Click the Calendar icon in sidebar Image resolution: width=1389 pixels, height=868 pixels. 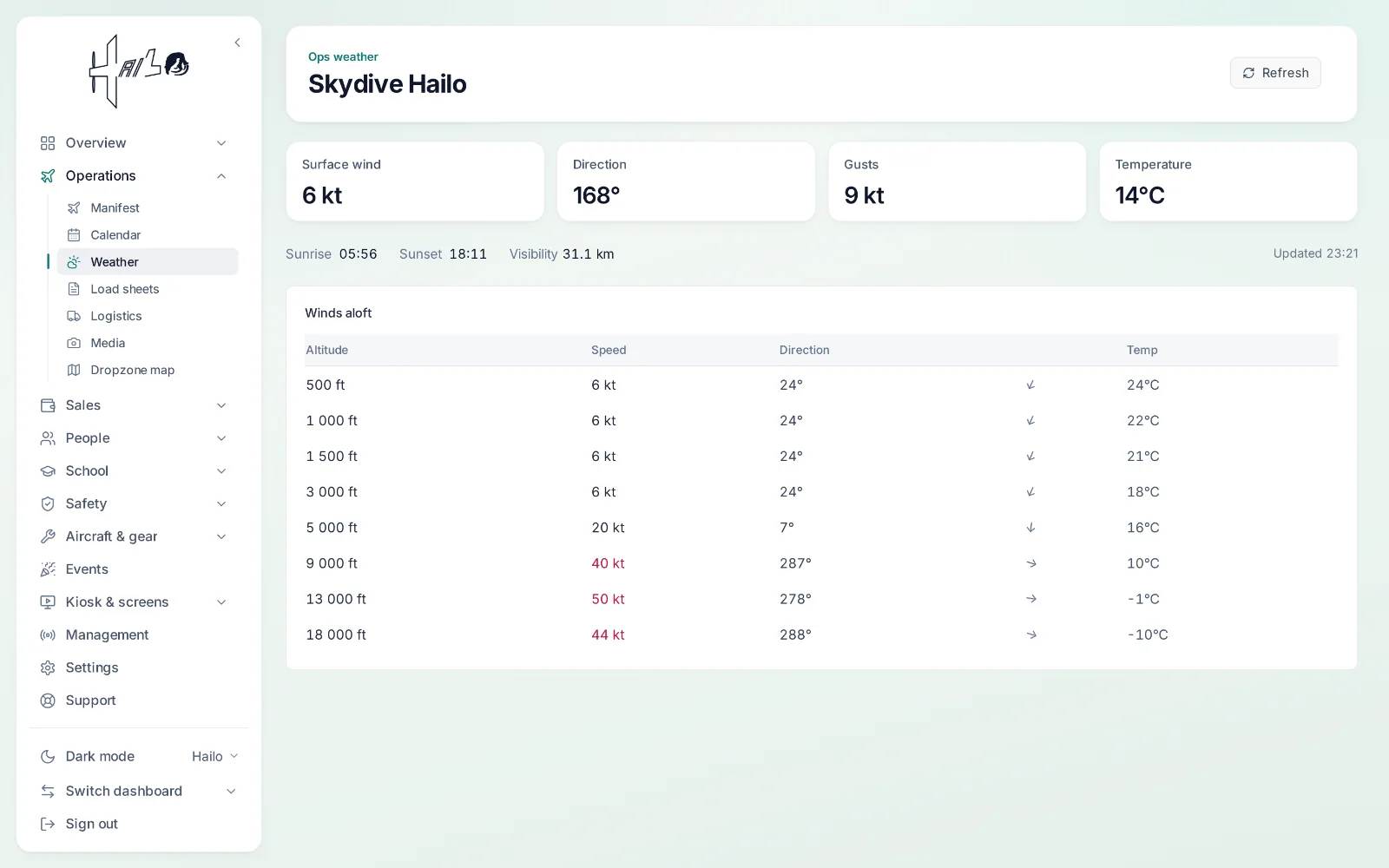point(74,235)
